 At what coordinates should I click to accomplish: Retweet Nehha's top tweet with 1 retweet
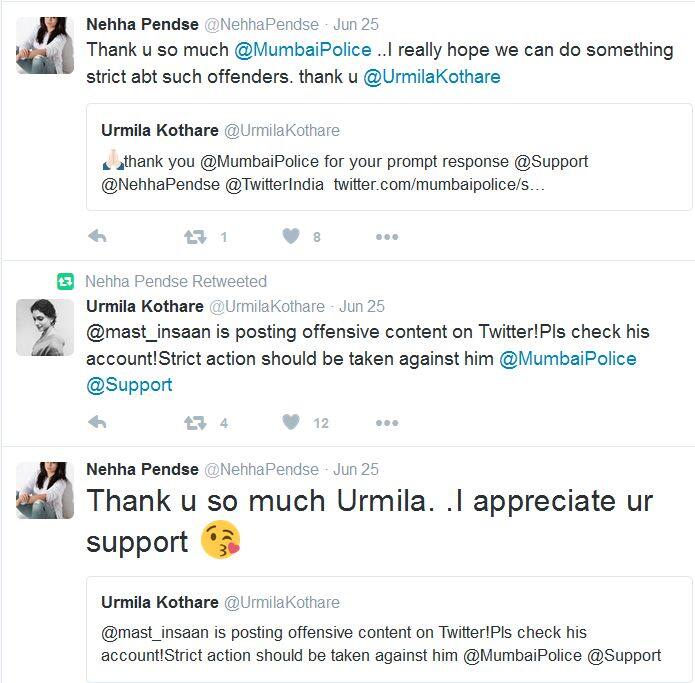pyautogui.click(x=194, y=237)
